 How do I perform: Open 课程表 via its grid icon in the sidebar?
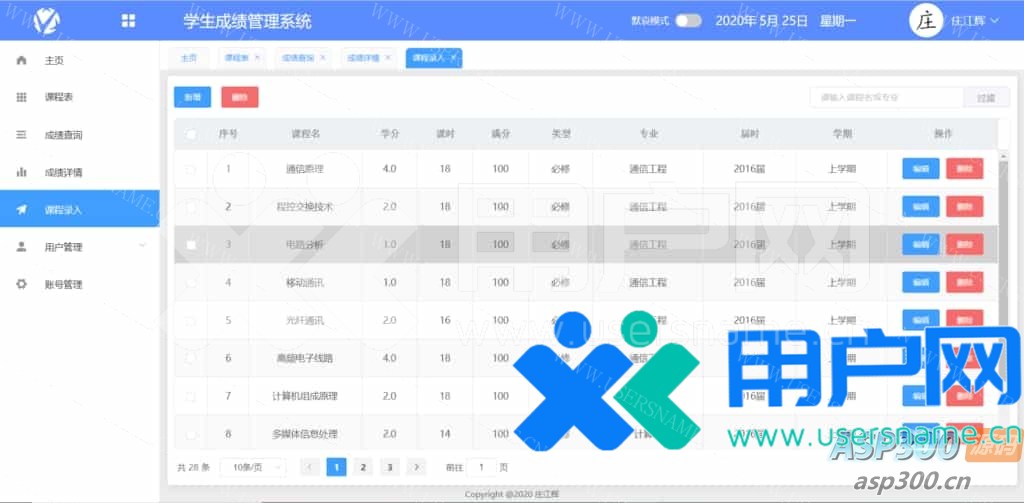[22, 97]
